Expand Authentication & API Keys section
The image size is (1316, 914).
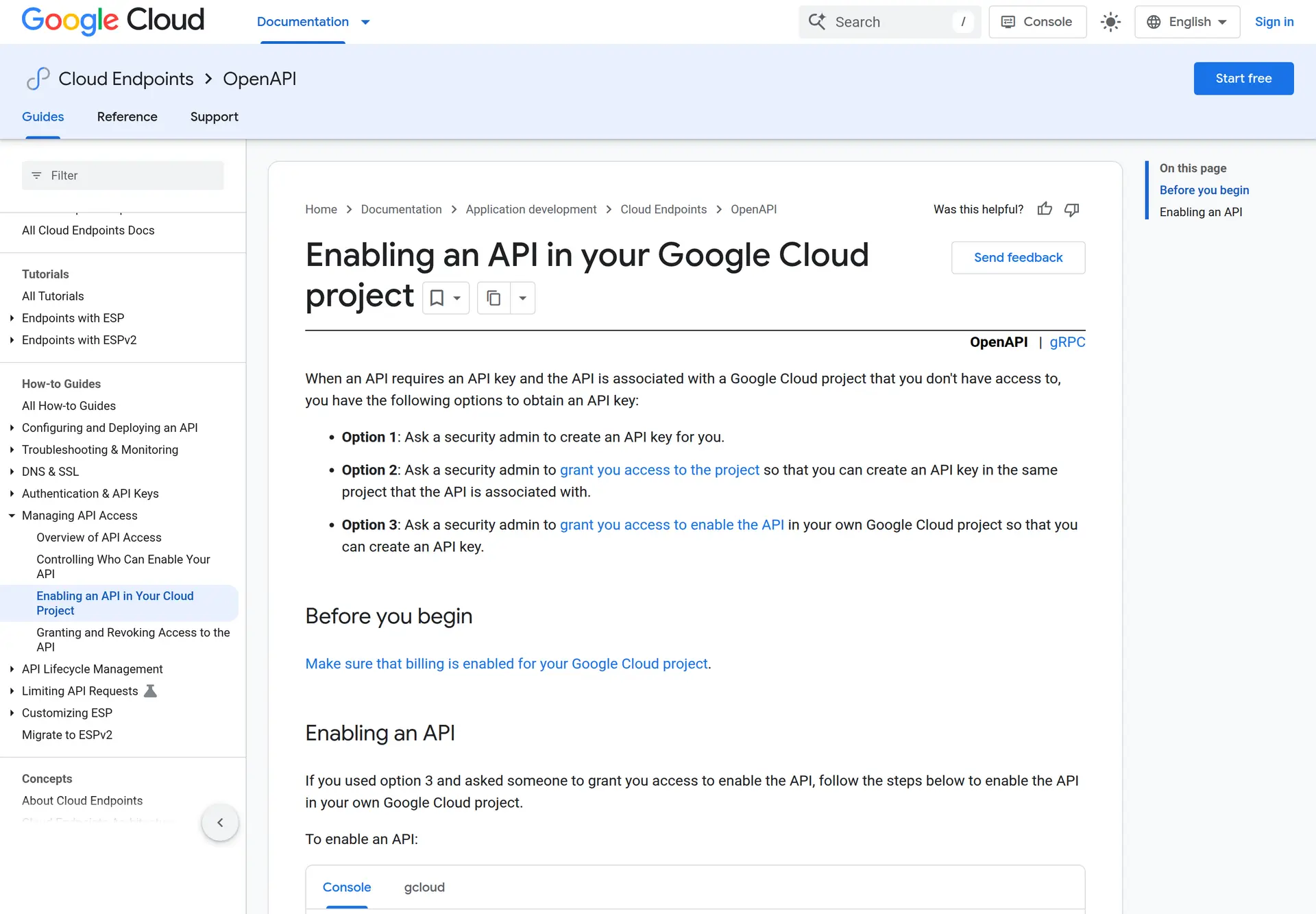coord(12,494)
